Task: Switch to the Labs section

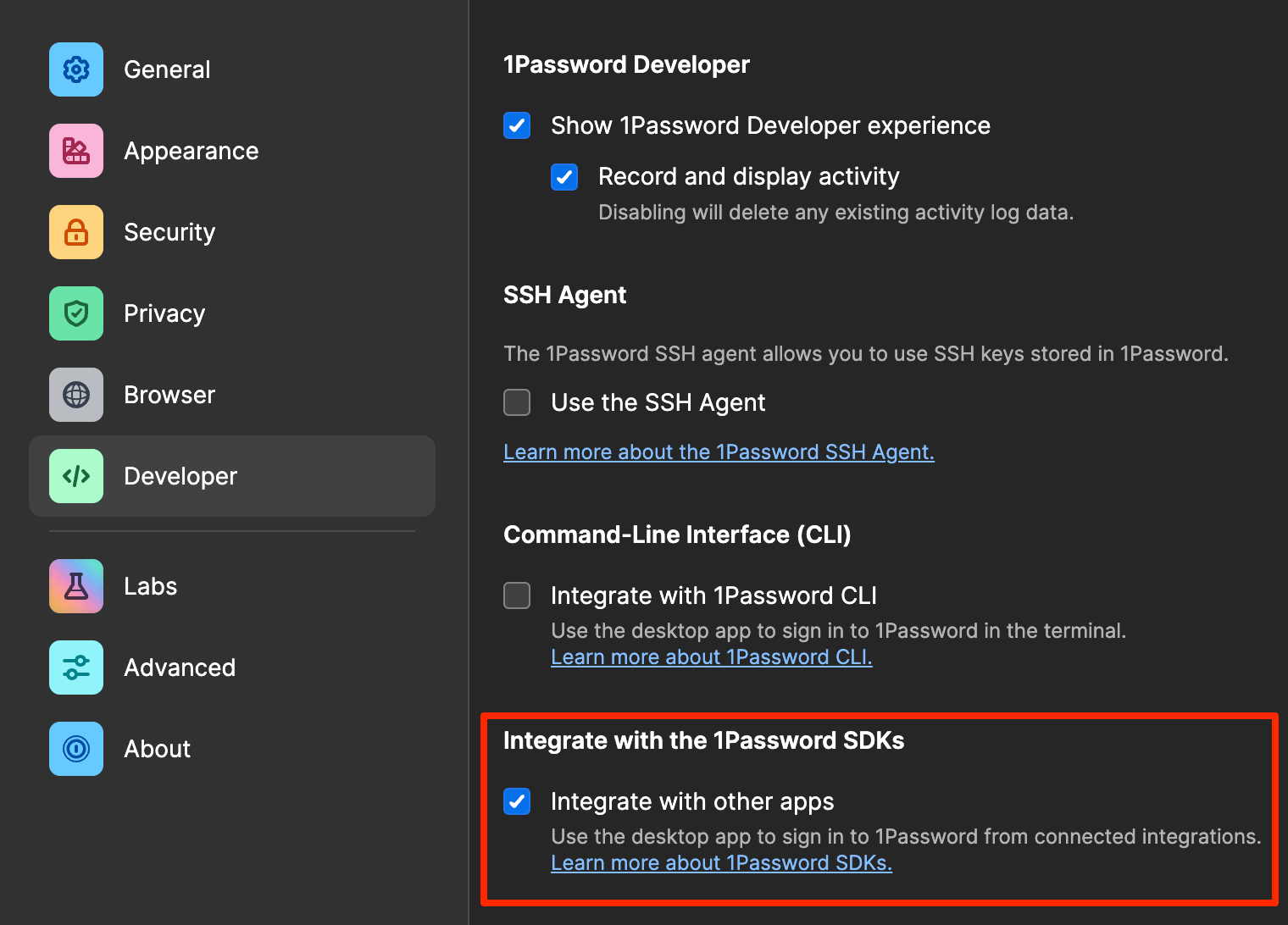Action: (150, 585)
